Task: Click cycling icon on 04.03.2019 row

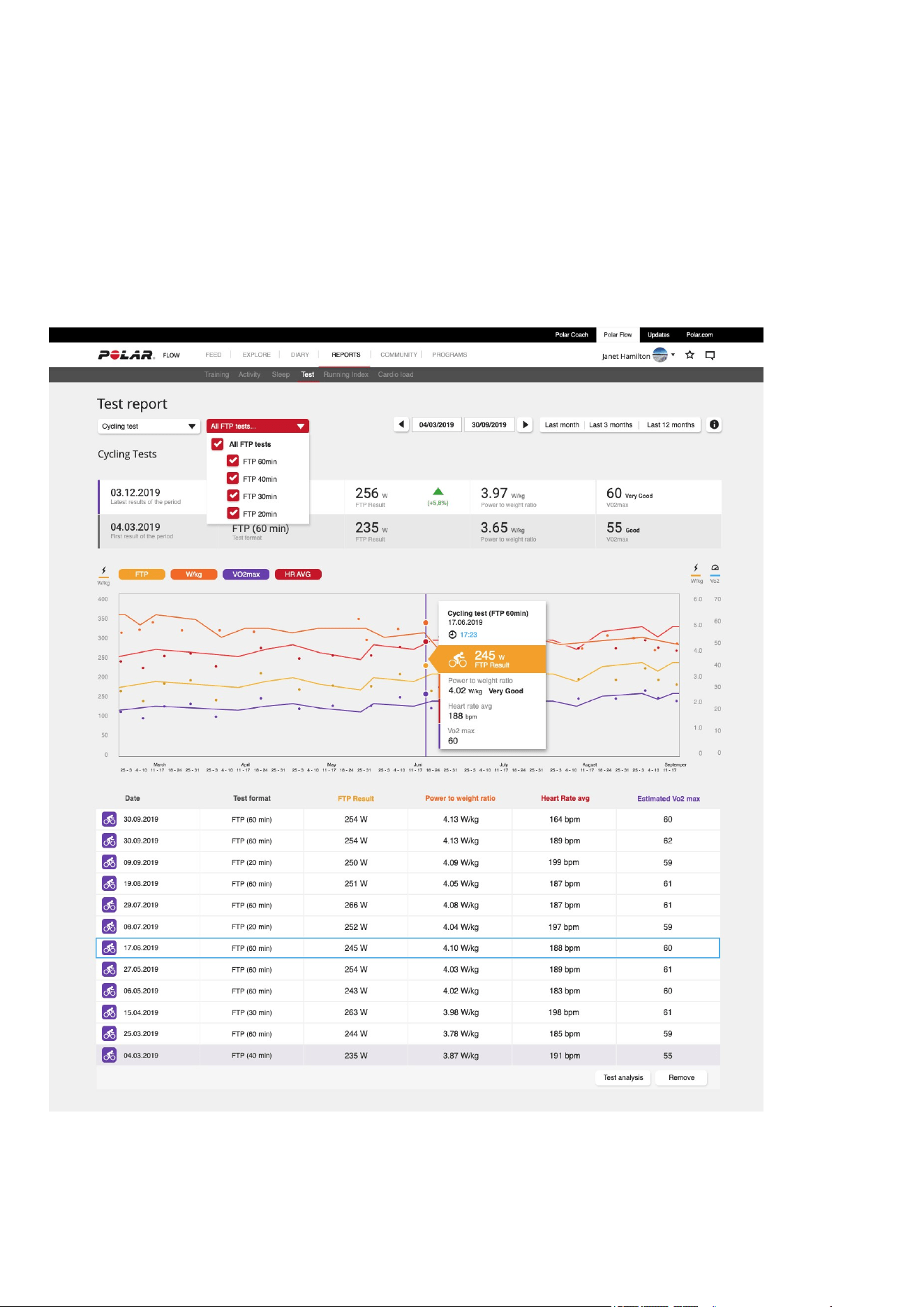Action: 110,1056
